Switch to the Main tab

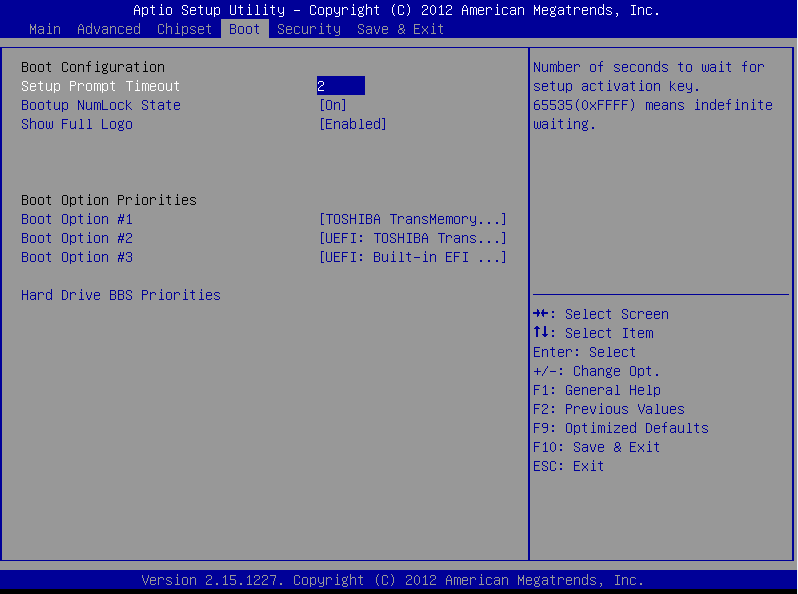45,29
